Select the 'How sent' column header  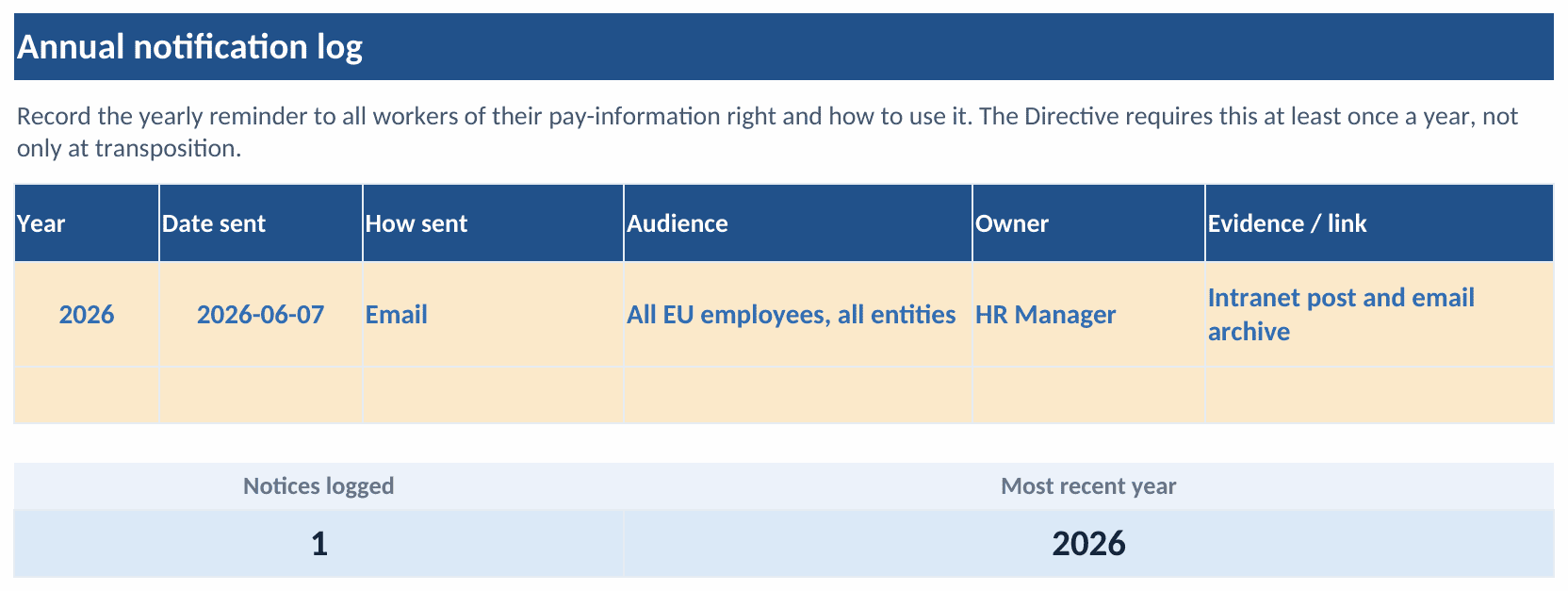pyautogui.click(x=493, y=223)
